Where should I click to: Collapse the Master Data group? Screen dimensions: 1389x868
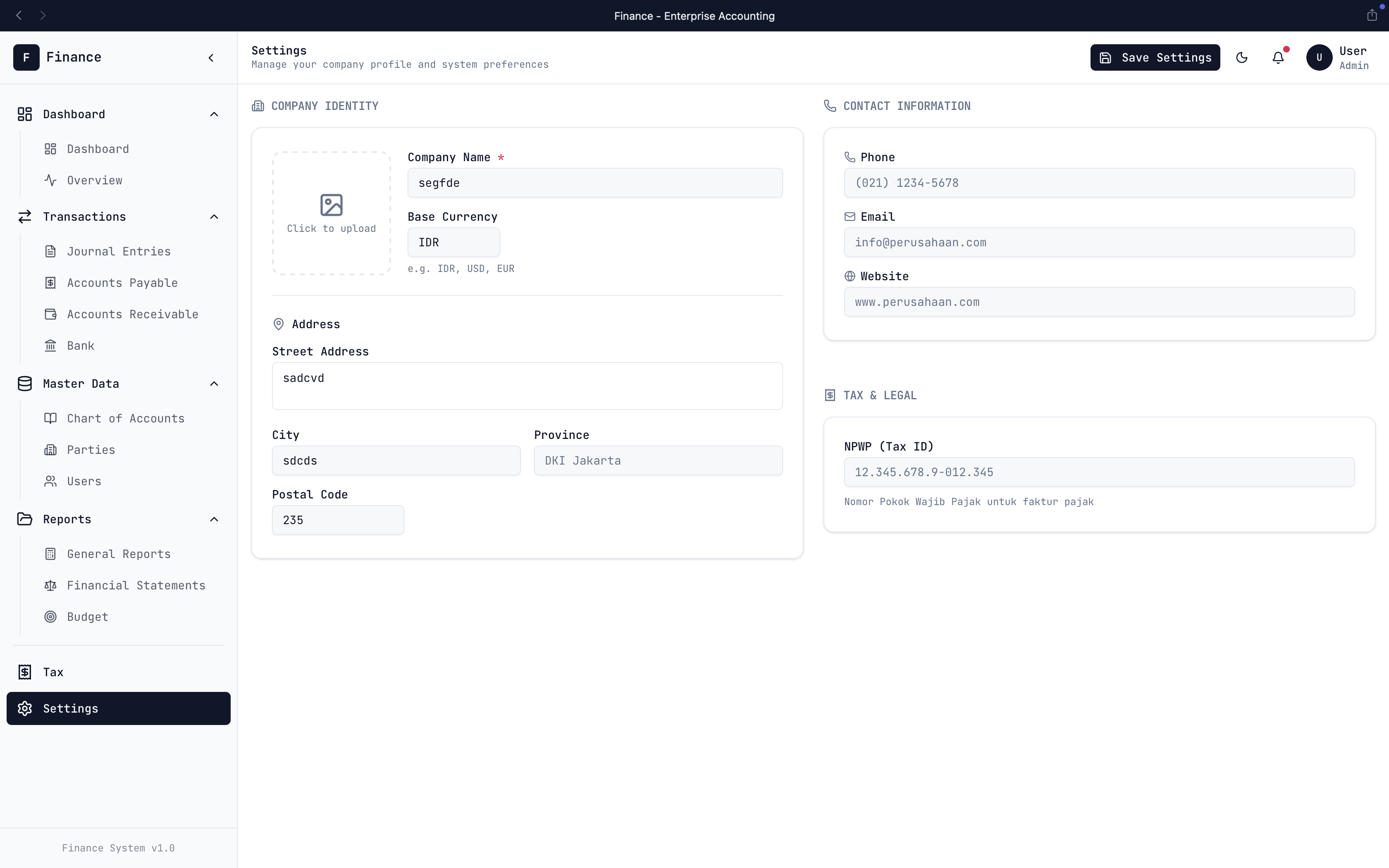(214, 384)
